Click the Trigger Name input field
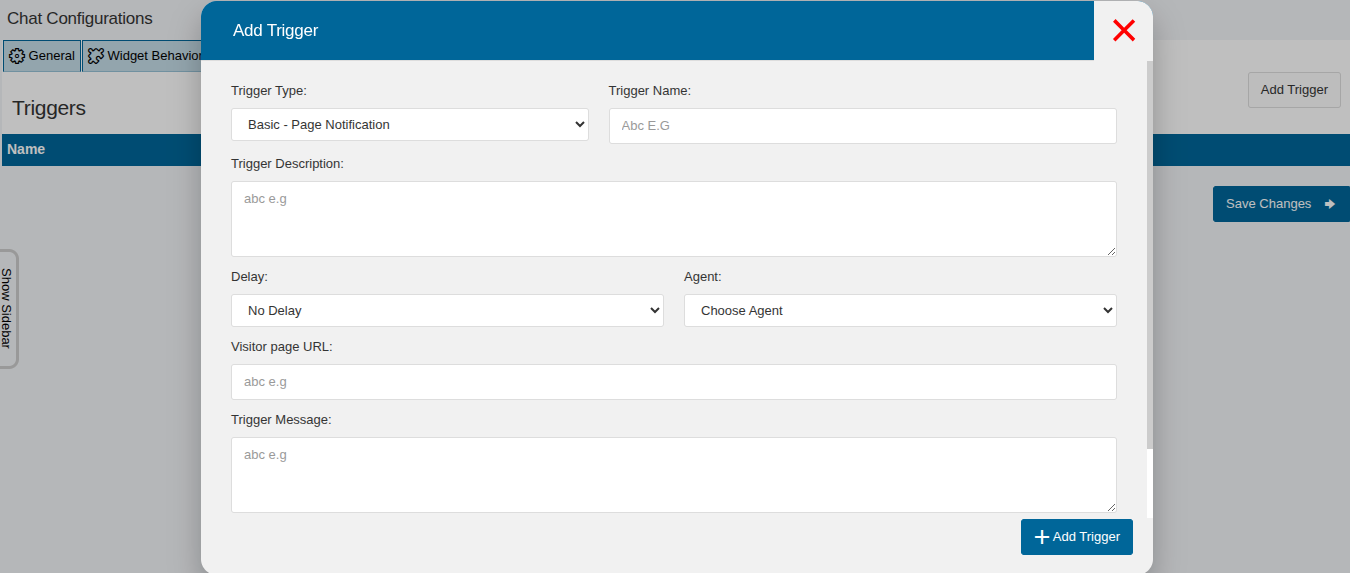 862,126
